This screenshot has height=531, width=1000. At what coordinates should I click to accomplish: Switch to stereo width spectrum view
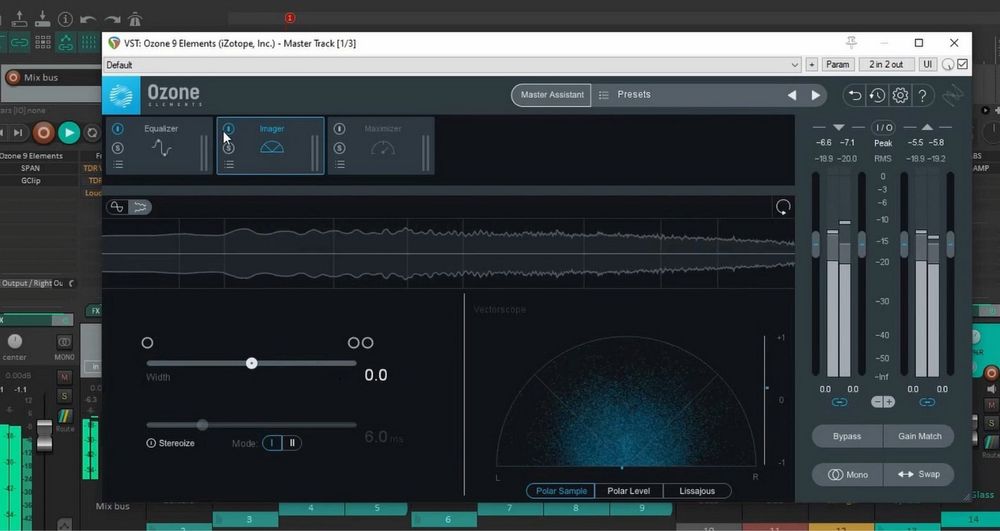pos(117,207)
